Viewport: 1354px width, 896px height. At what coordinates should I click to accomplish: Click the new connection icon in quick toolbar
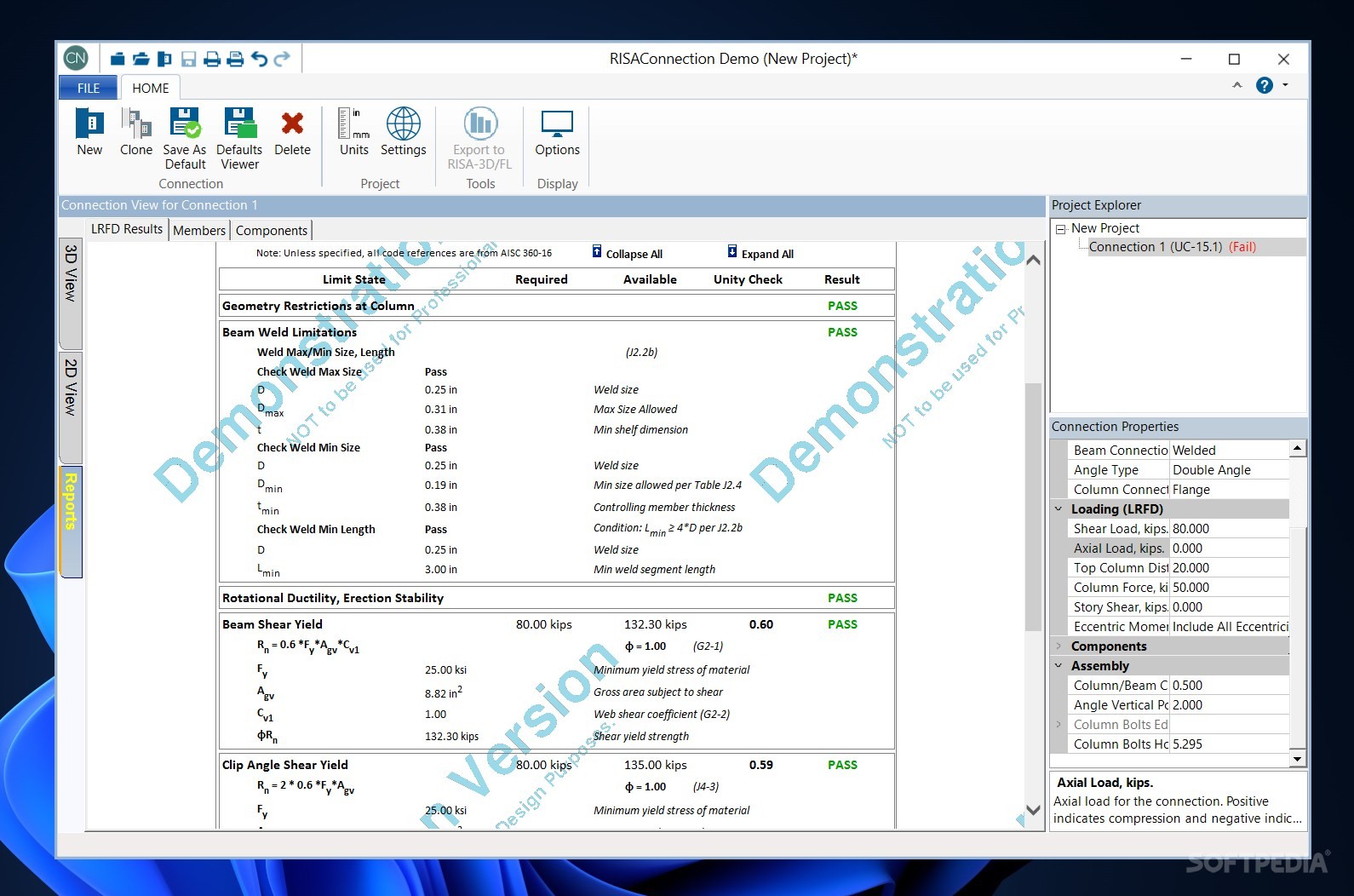[x=164, y=59]
